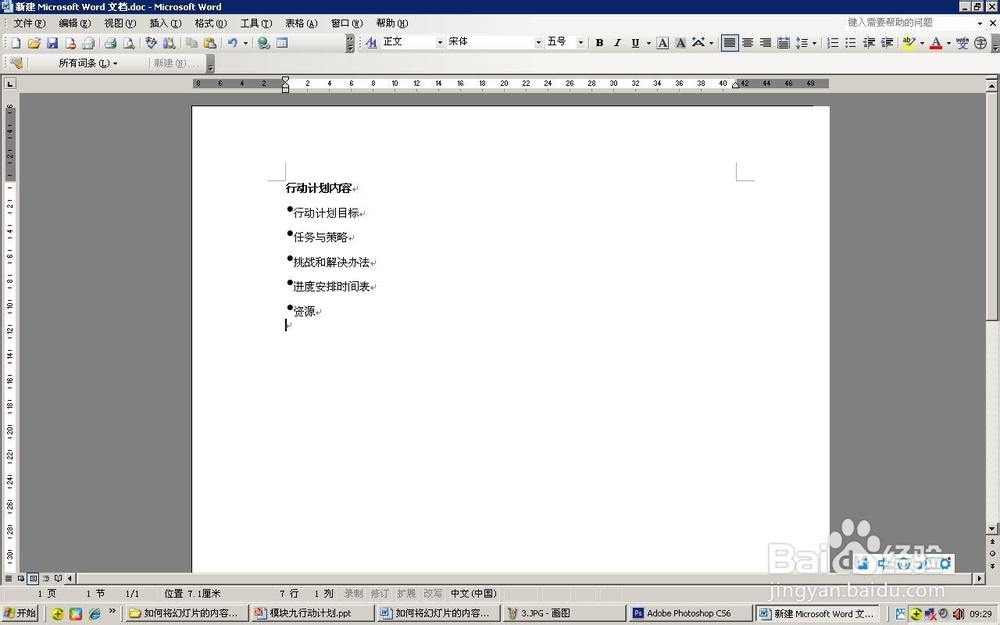The image size is (1000, 625).
Task: Open underline style dropdown arrow
Action: pyautogui.click(x=648, y=43)
